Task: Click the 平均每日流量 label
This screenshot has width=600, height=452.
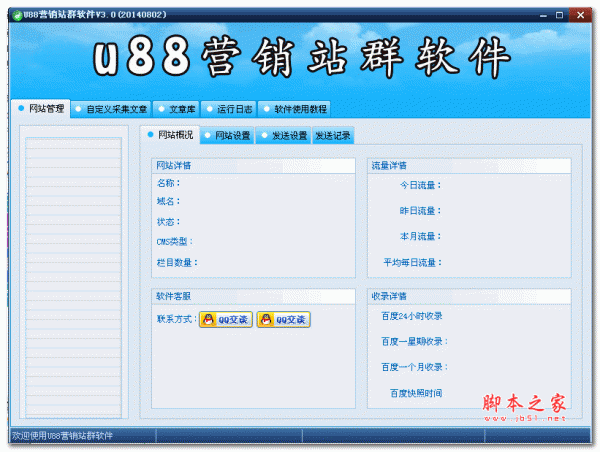Action: 412,263
